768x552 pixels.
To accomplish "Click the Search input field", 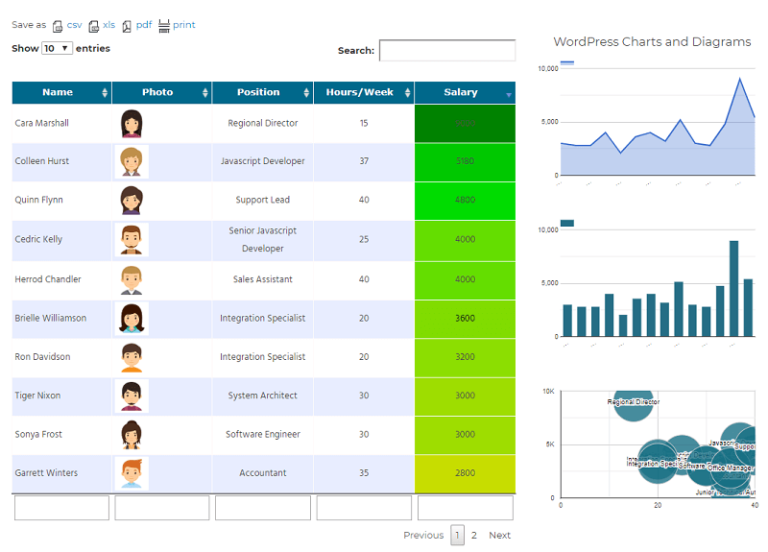I will (447, 50).
